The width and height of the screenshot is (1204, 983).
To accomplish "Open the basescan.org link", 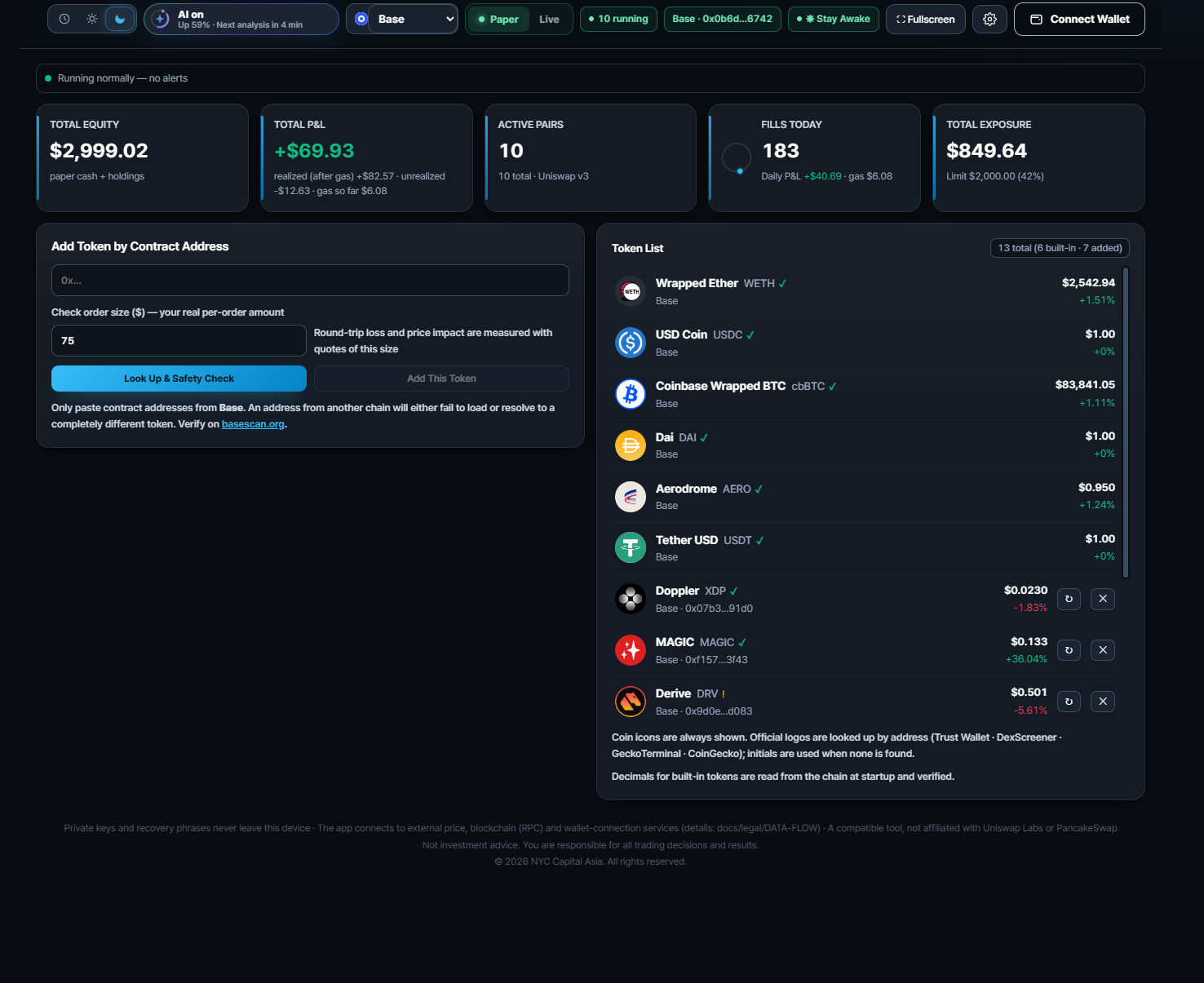I will [253, 424].
